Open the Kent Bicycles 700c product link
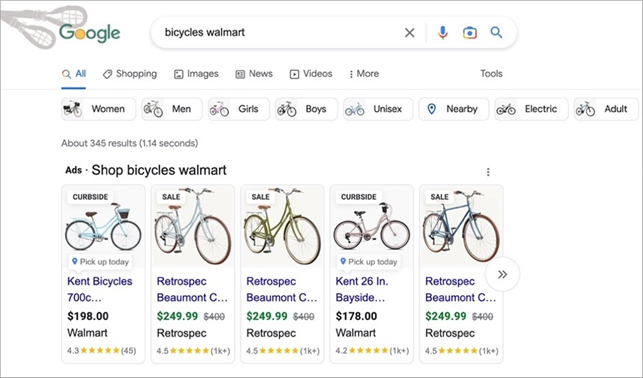This screenshot has width=643, height=378. 100,289
